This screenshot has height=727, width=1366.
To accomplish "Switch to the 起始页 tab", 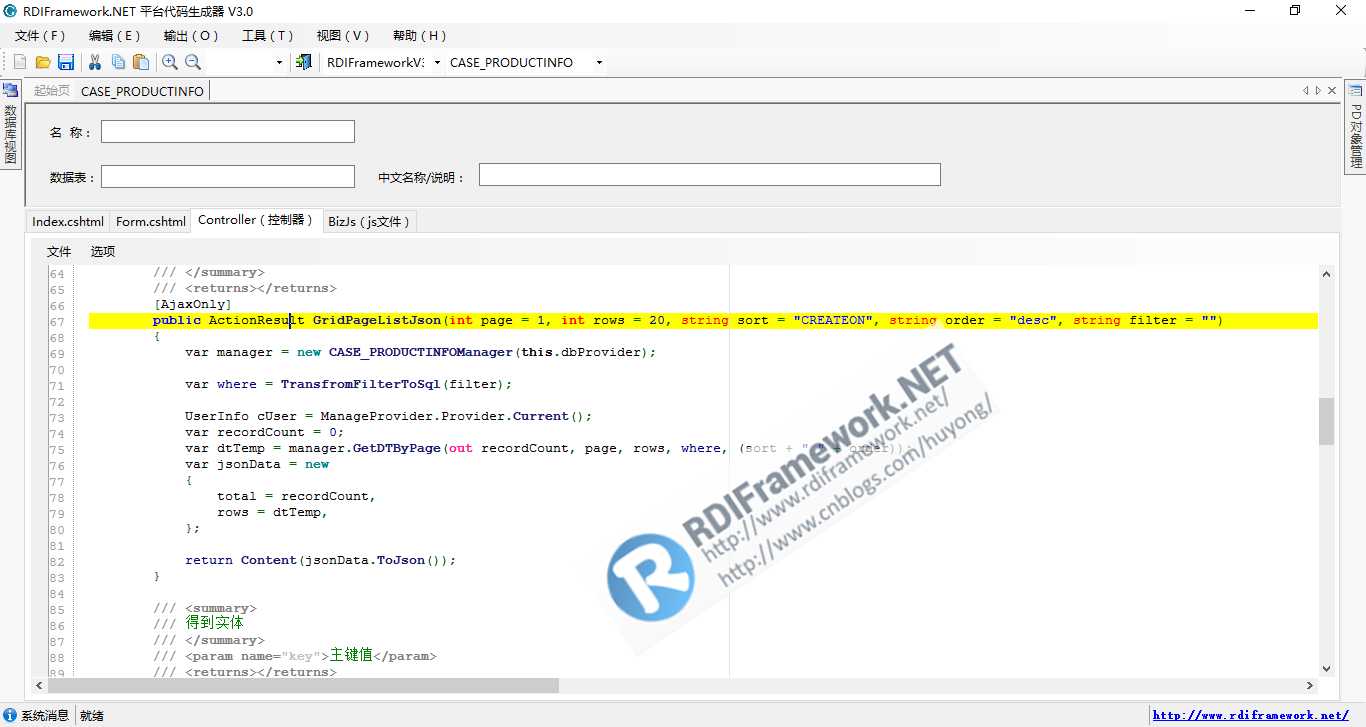I will (52, 91).
